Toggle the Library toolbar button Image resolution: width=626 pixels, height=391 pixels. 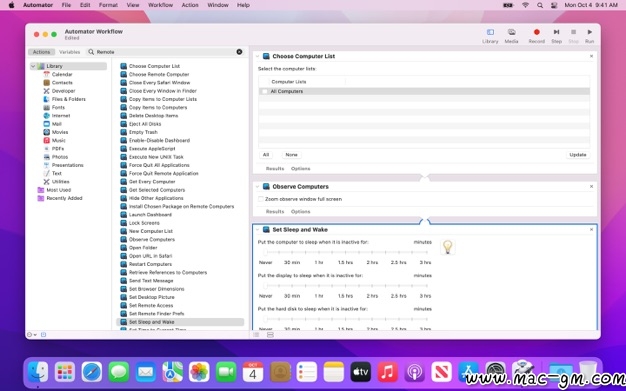click(490, 36)
